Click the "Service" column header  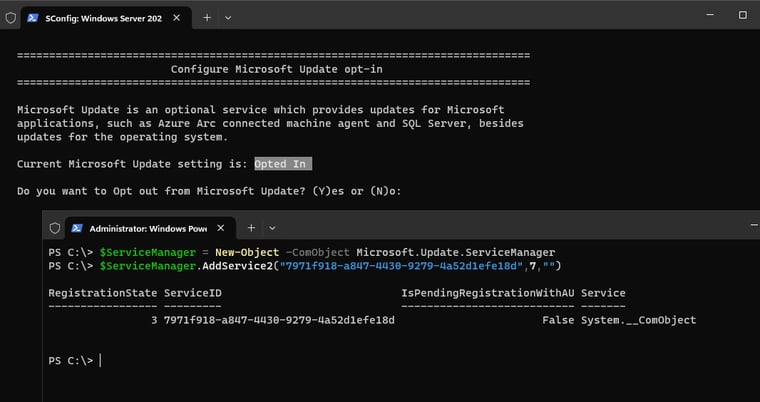(603, 293)
